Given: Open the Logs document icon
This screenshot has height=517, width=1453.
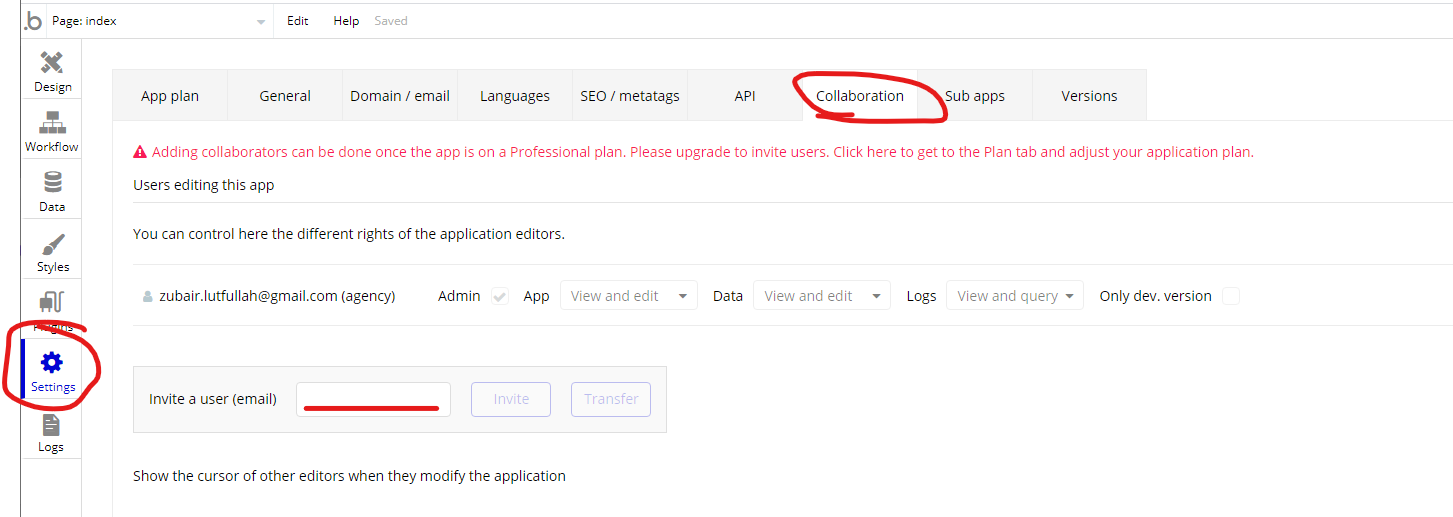Looking at the screenshot, I should [51, 426].
